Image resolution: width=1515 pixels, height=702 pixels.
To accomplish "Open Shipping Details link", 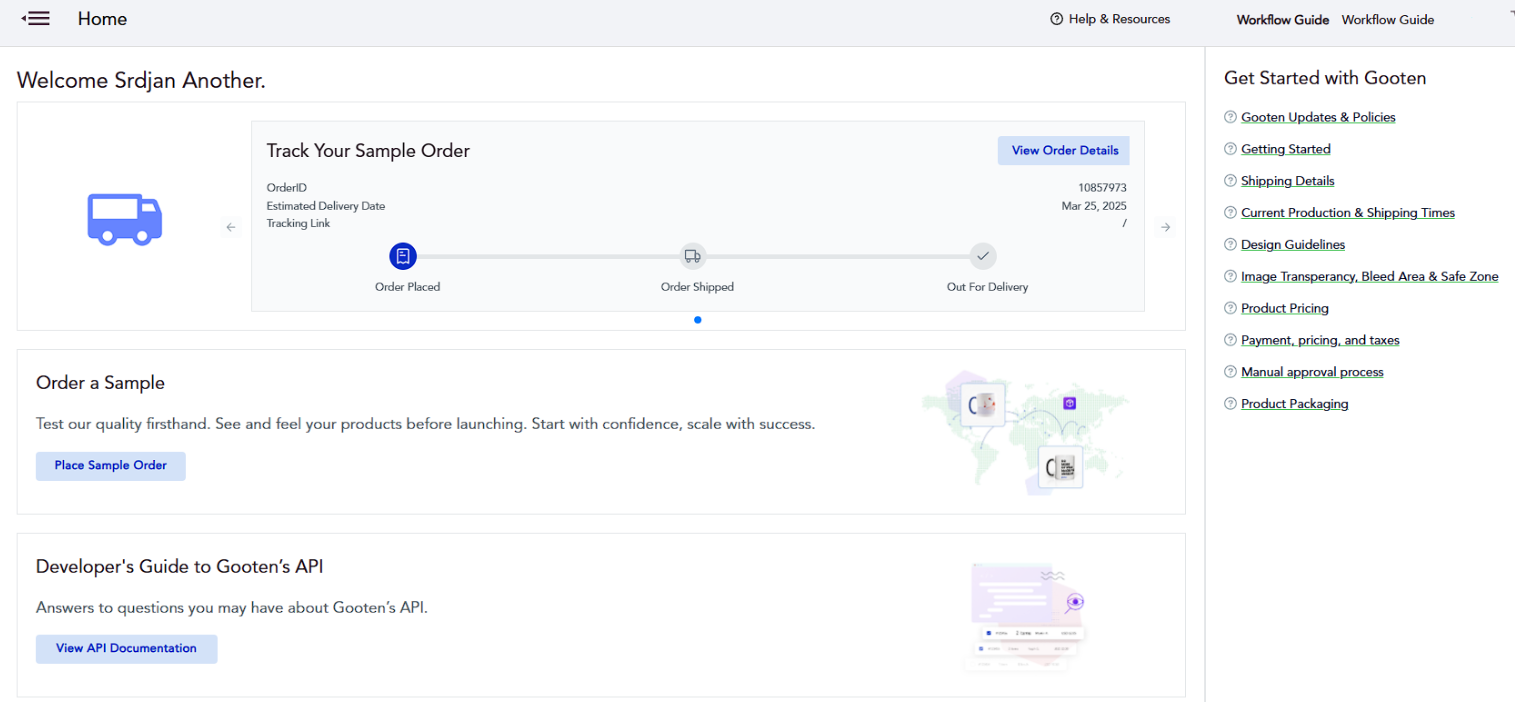I will coord(1288,181).
